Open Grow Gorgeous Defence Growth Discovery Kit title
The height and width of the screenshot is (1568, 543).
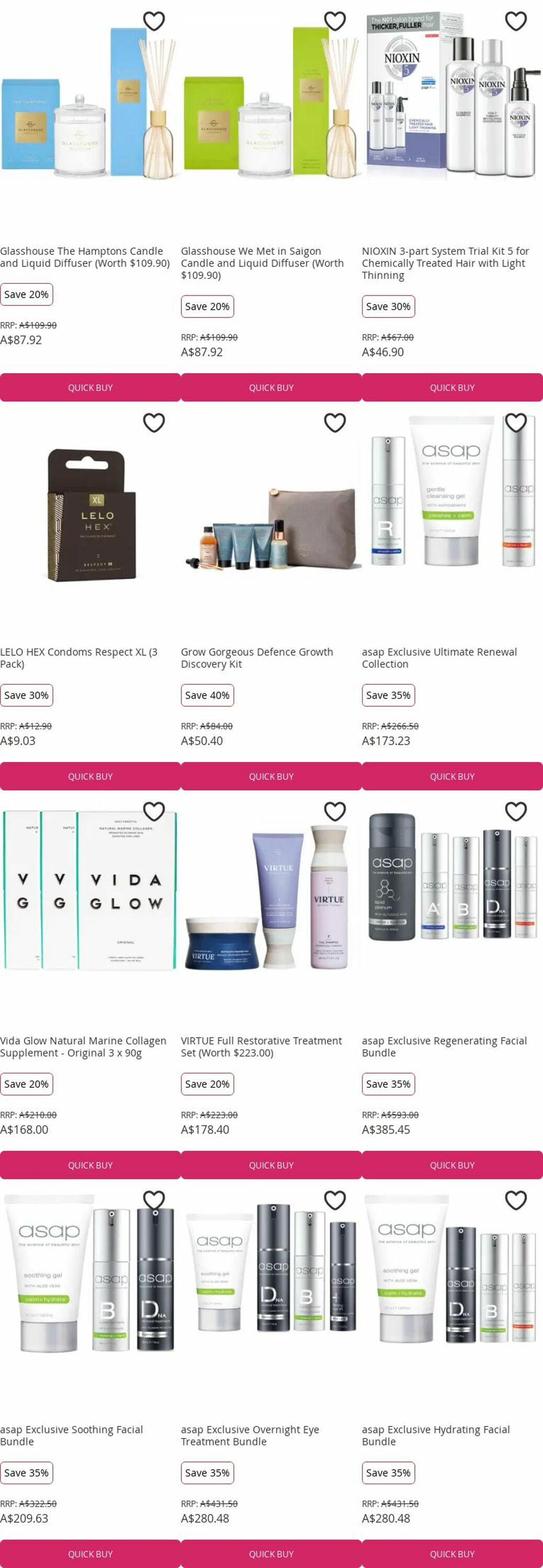pos(257,658)
